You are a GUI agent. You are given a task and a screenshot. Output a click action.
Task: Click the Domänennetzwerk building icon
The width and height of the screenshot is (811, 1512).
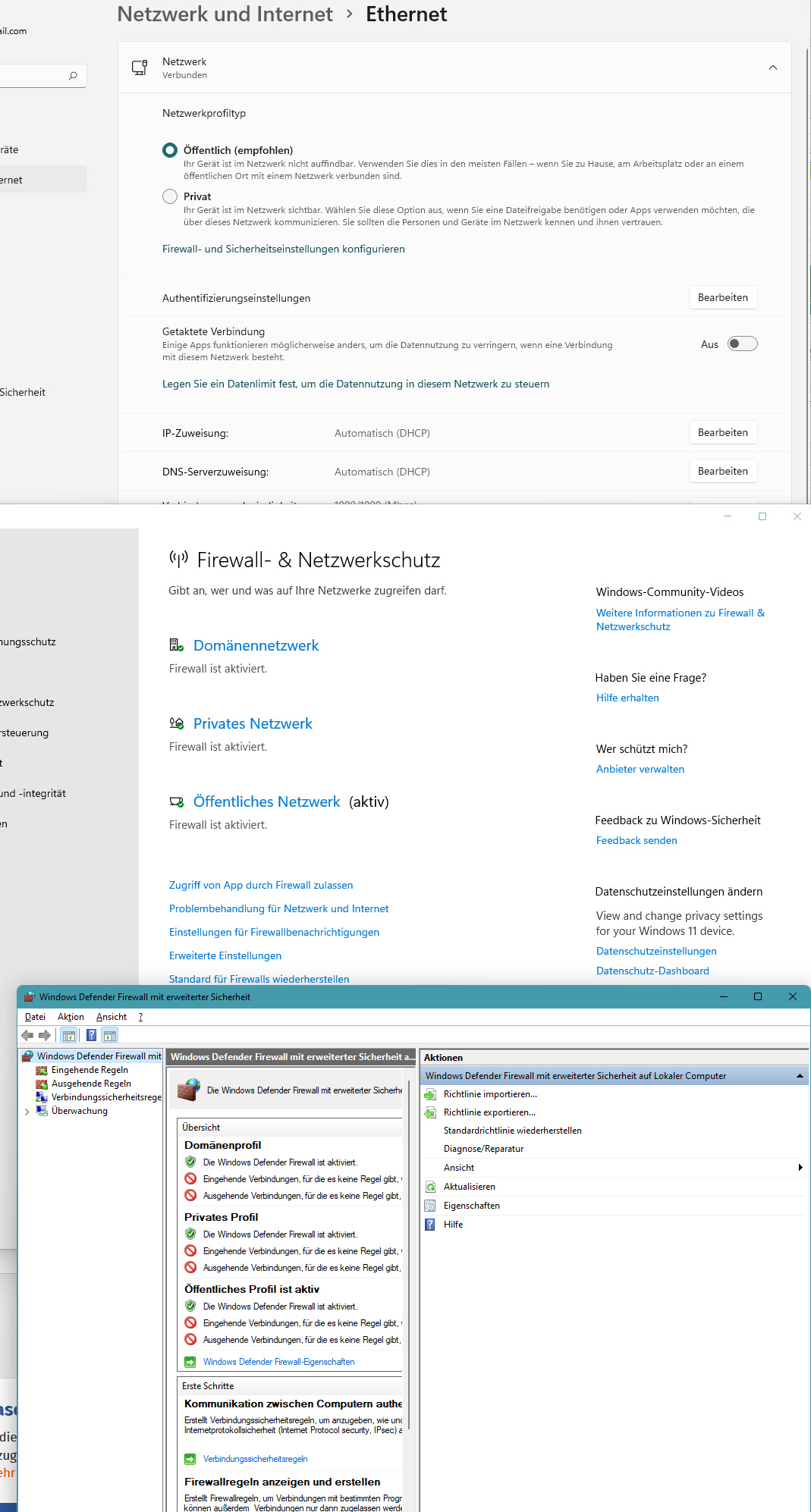click(176, 645)
